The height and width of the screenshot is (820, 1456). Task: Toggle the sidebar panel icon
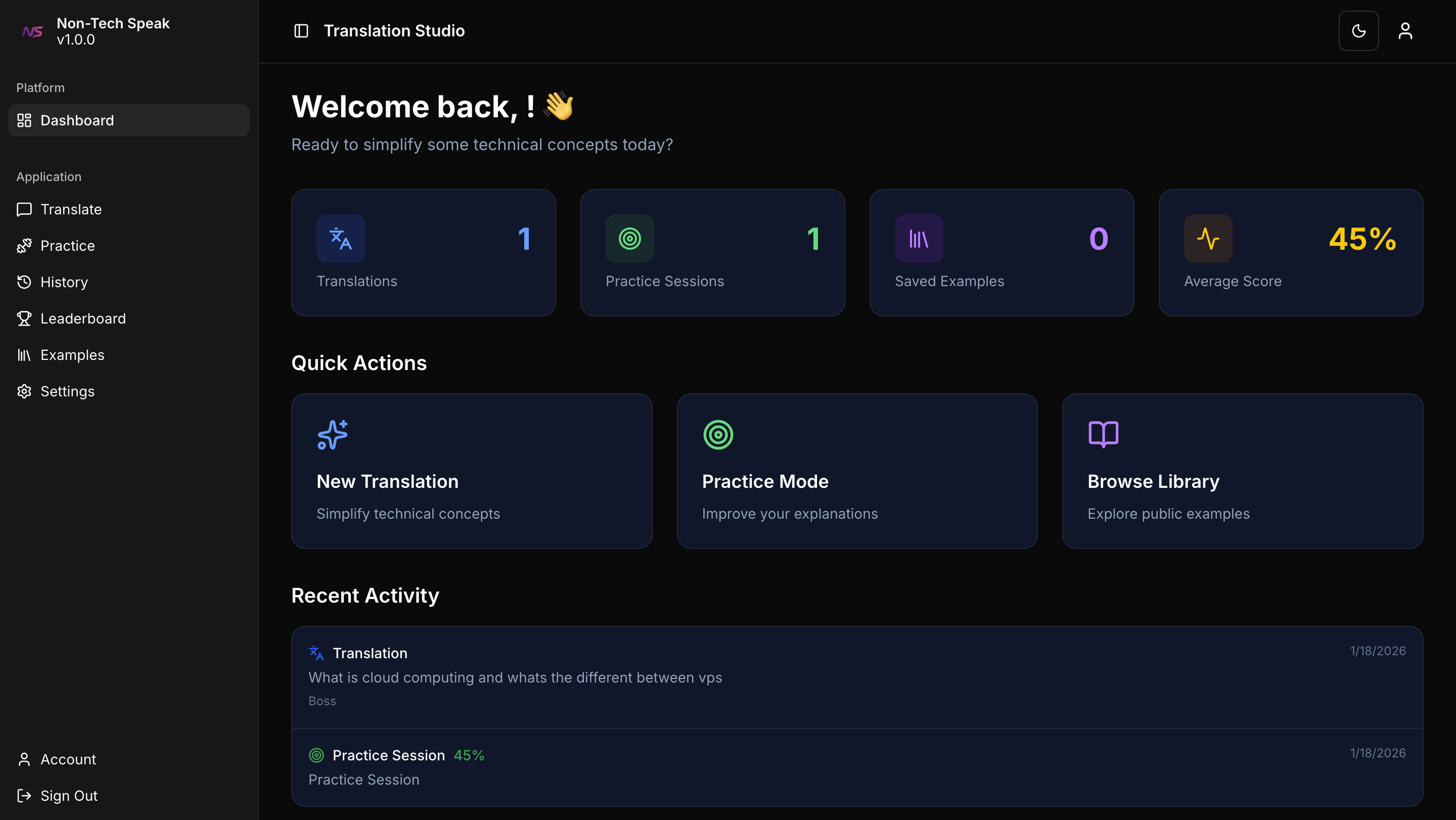[301, 30]
